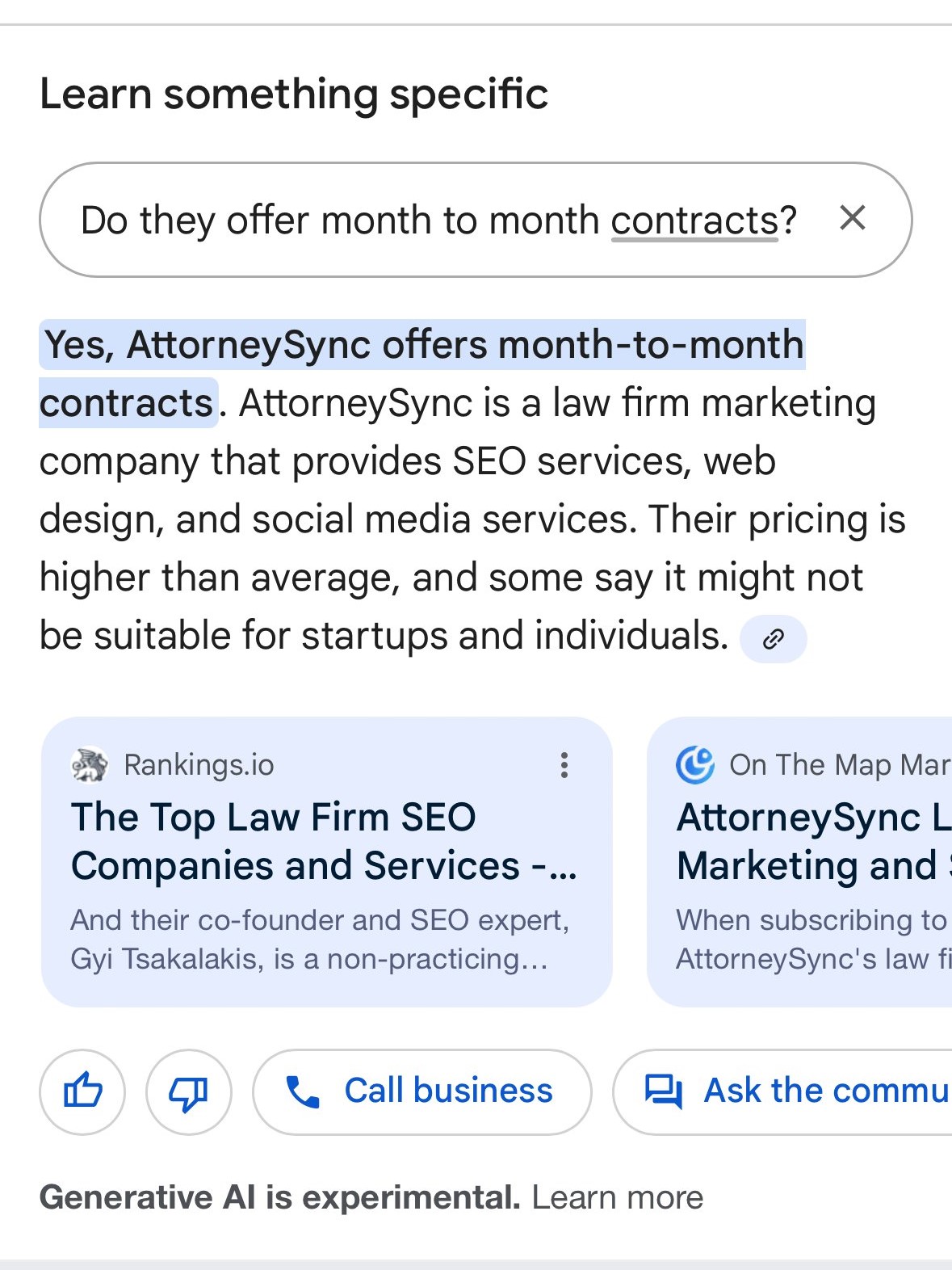The width and height of the screenshot is (952, 1270).
Task: Open the AttorneySync Marketing article card
Action: pos(799,861)
